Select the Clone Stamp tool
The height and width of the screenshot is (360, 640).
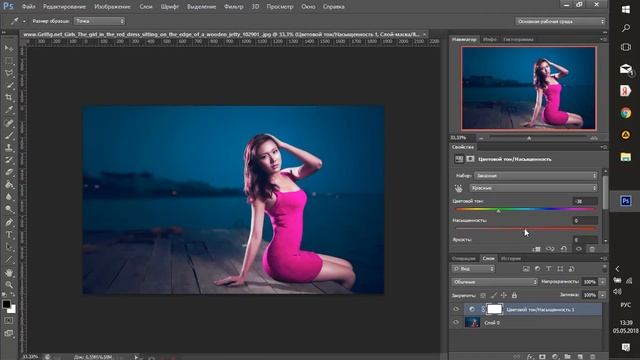click(9, 147)
